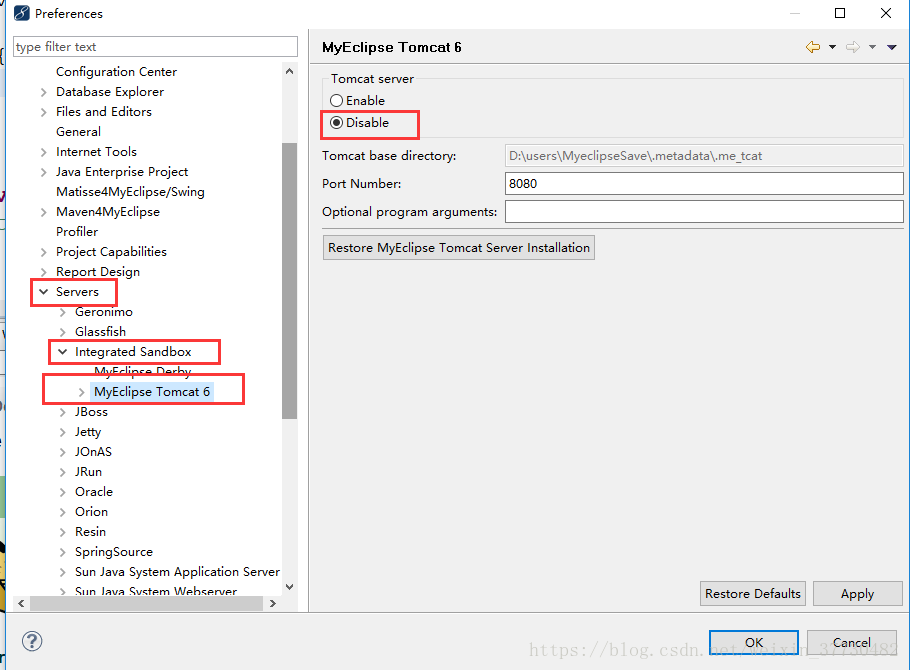Select Matisse4MyEclipse/Swing tree item

(x=130, y=192)
